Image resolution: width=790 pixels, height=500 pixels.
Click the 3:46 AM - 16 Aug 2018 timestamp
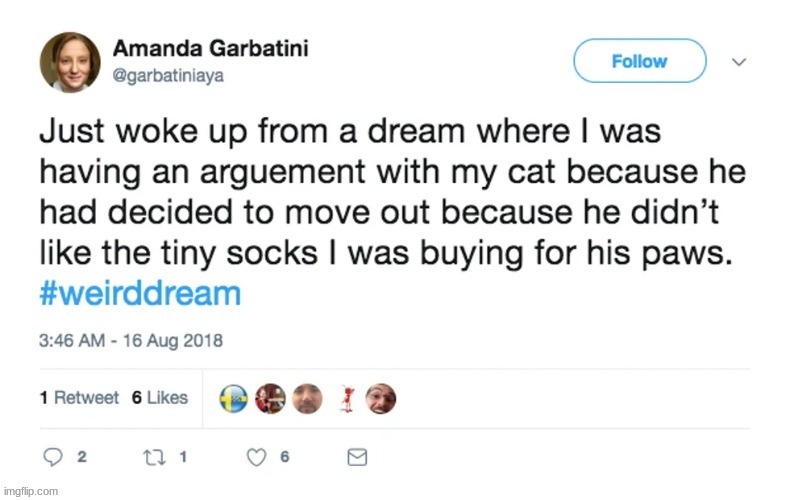coord(131,340)
